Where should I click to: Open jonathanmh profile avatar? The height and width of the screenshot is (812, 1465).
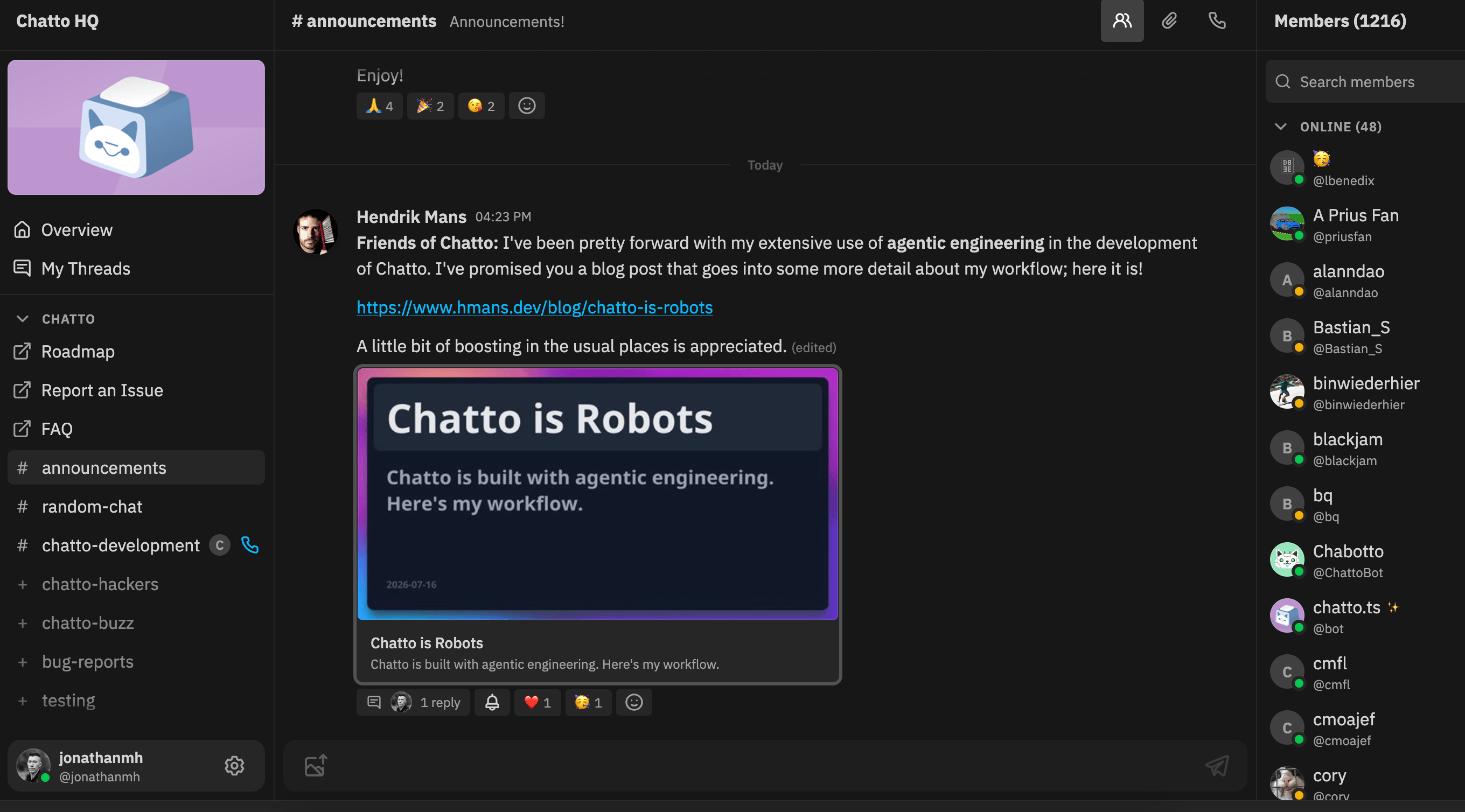tap(32, 765)
